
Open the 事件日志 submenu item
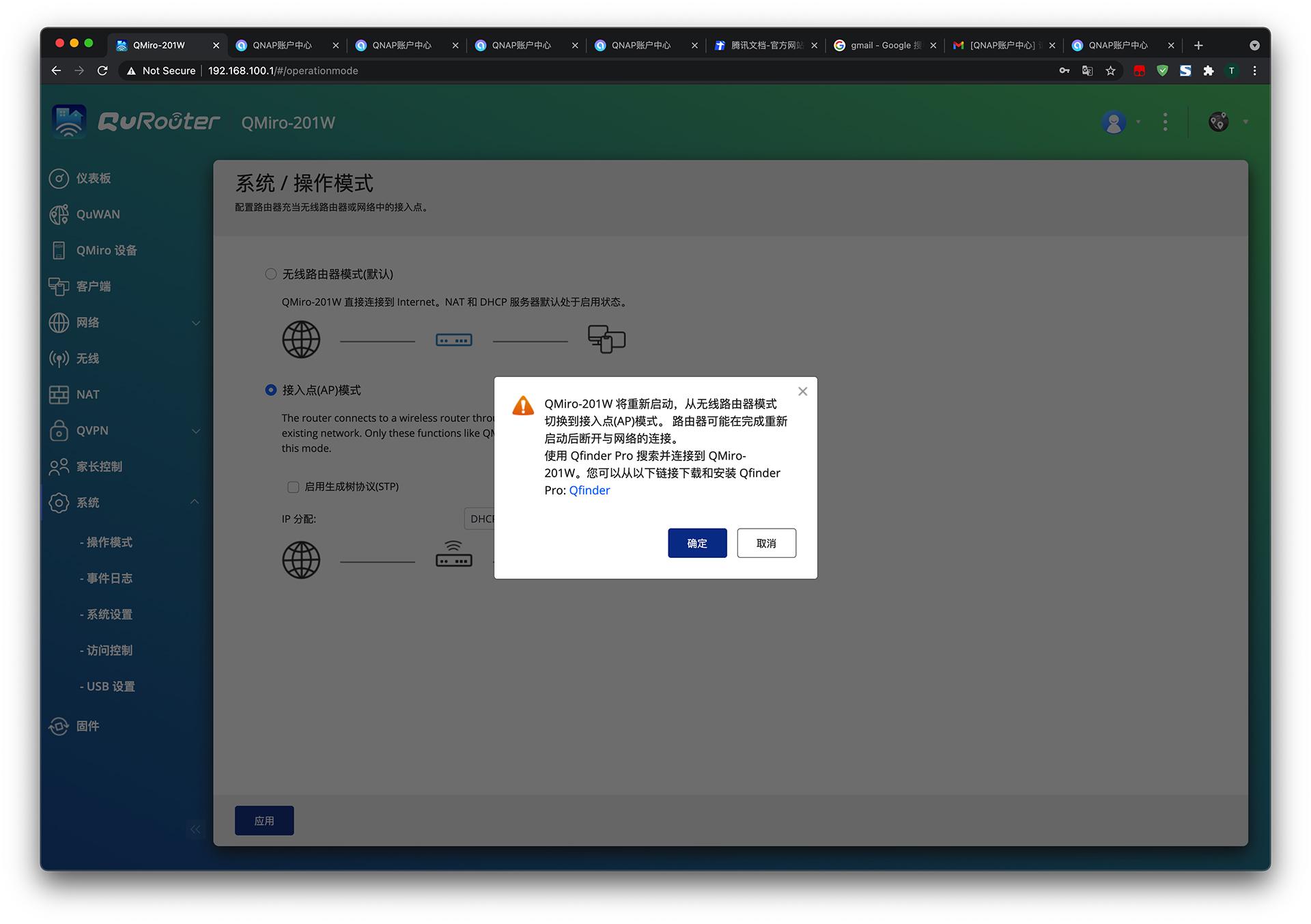click(x=107, y=578)
